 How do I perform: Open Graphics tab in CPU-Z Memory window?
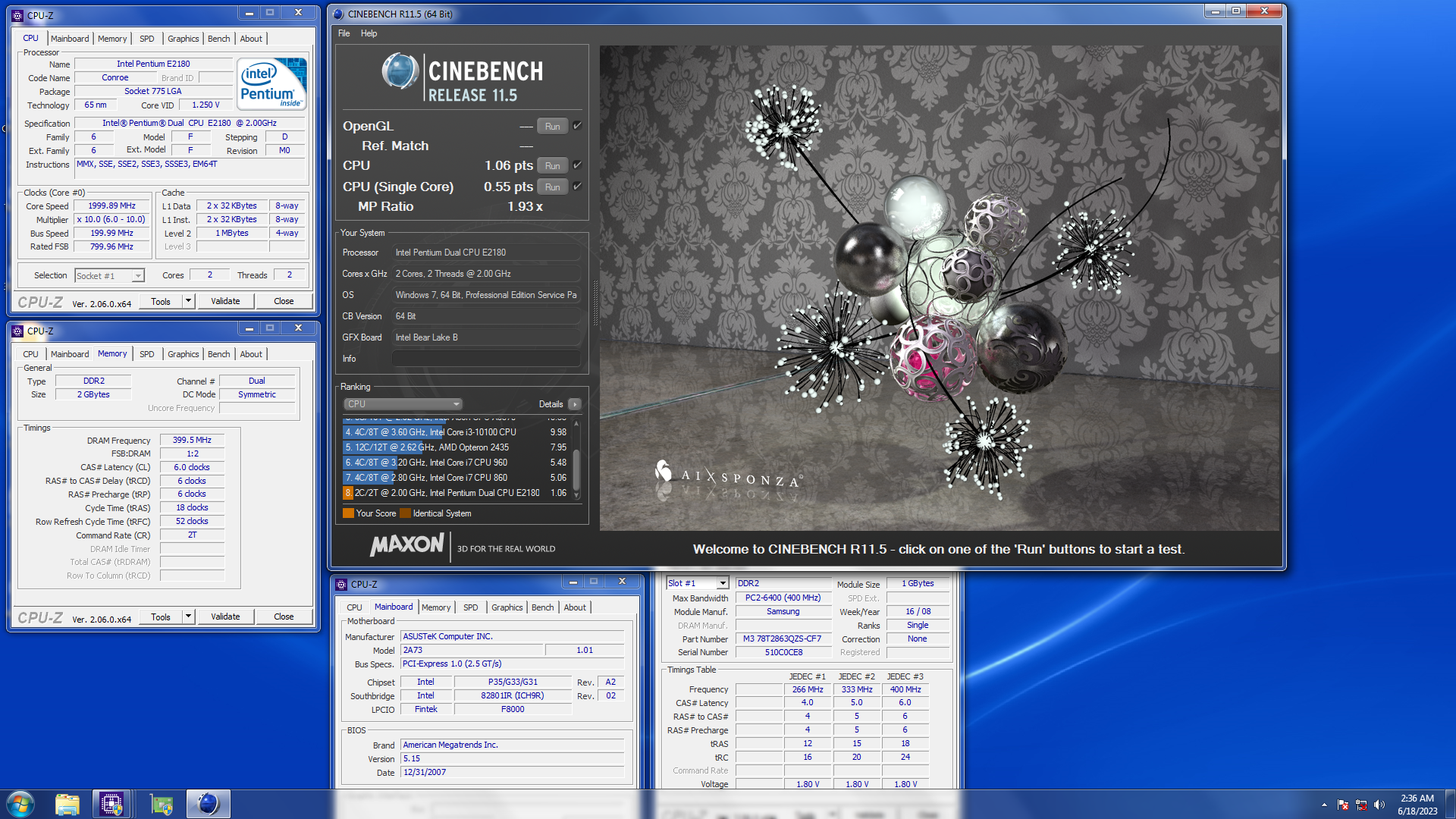[183, 354]
